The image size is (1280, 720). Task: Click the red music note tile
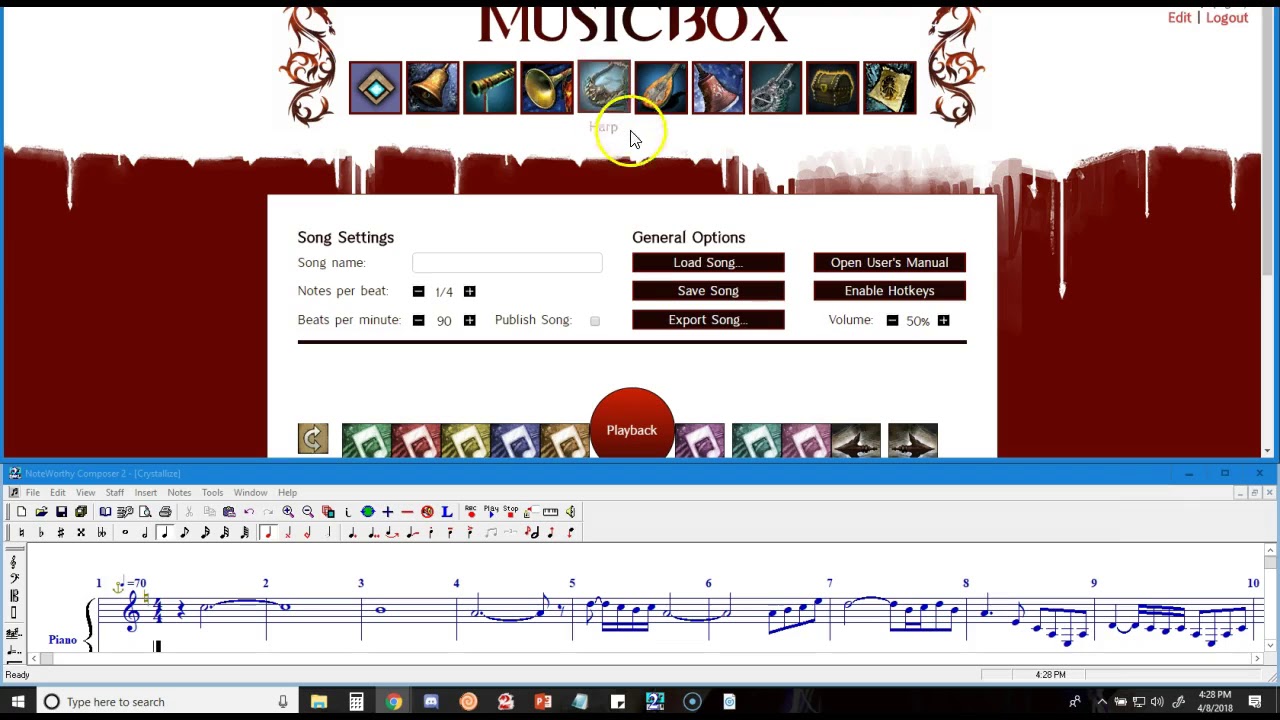[416, 441]
